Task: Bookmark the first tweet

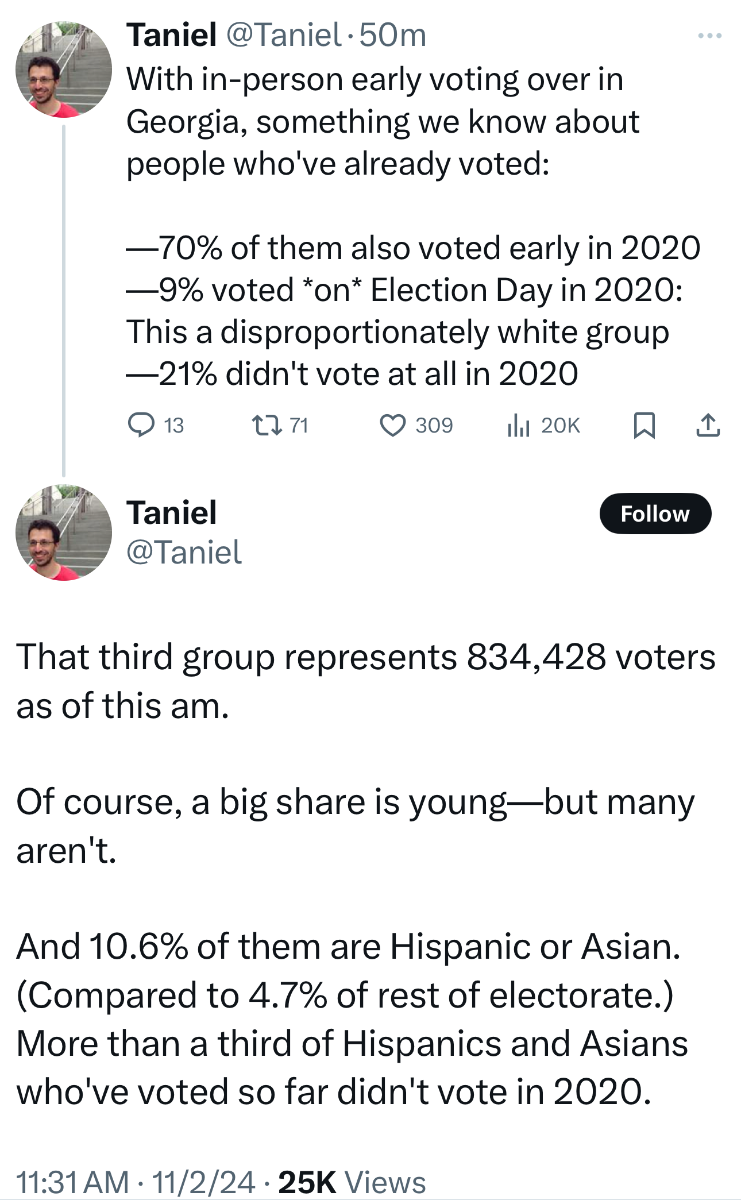Action: [x=645, y=427]
